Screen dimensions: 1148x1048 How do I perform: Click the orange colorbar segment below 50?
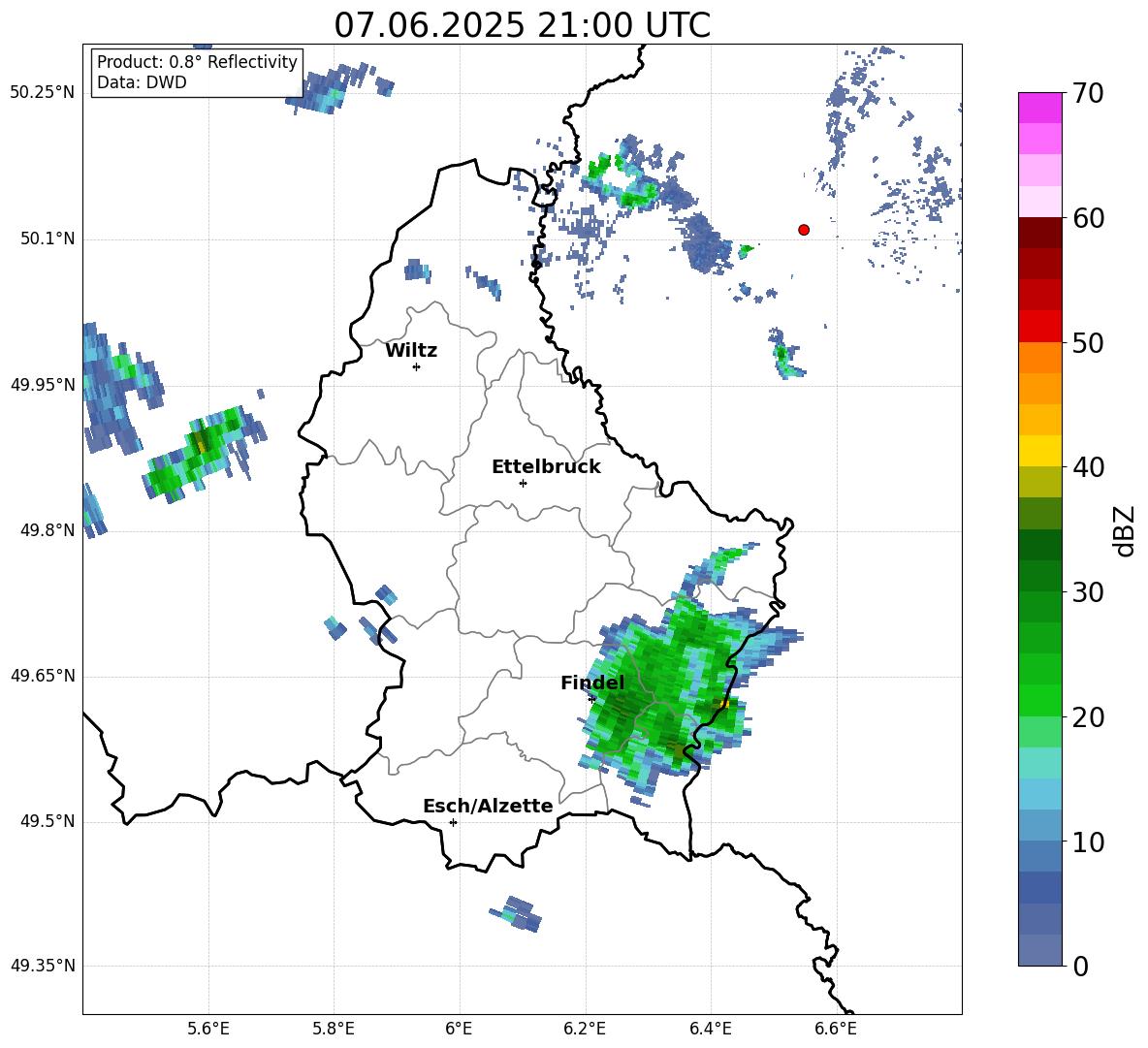[1040, 357]
